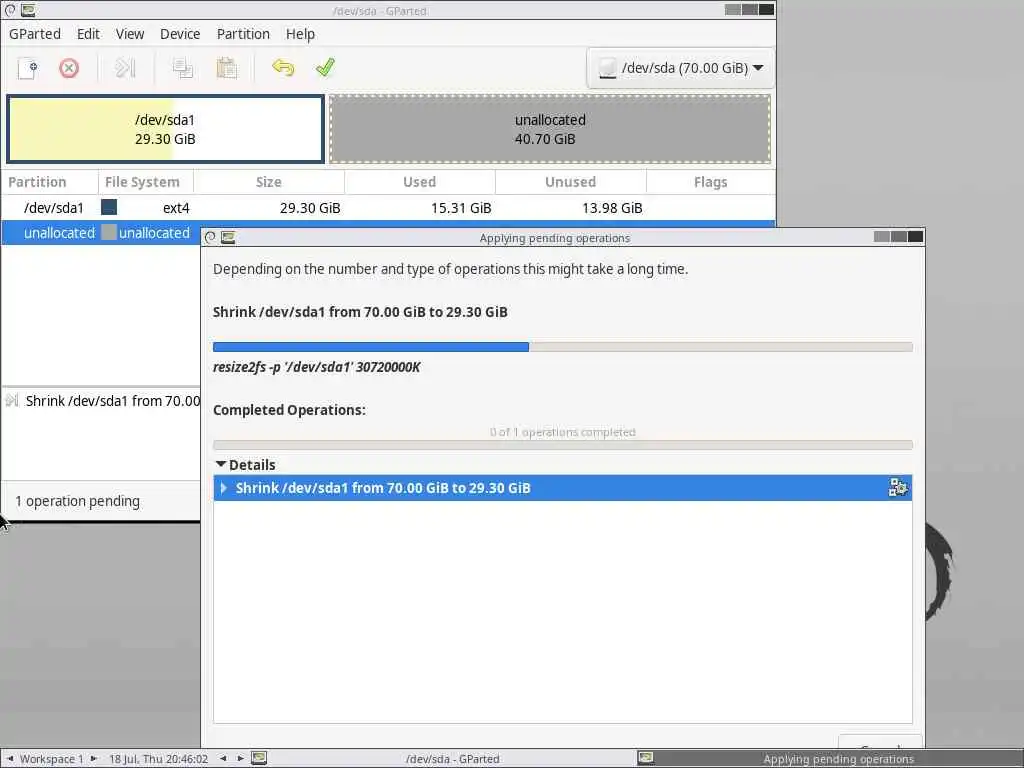Open the GParted menu
Screen dimensions: 1024x768
pyautogui.click(x=35, y=34)
